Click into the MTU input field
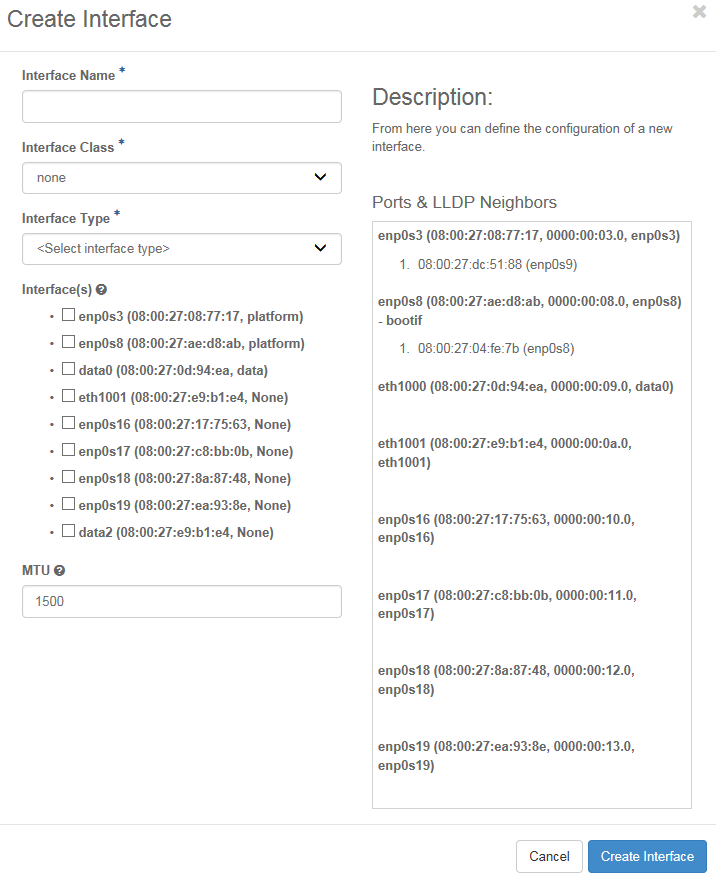Image resolution: width=716 pixels, height=877 pixels. coord(182,602)
